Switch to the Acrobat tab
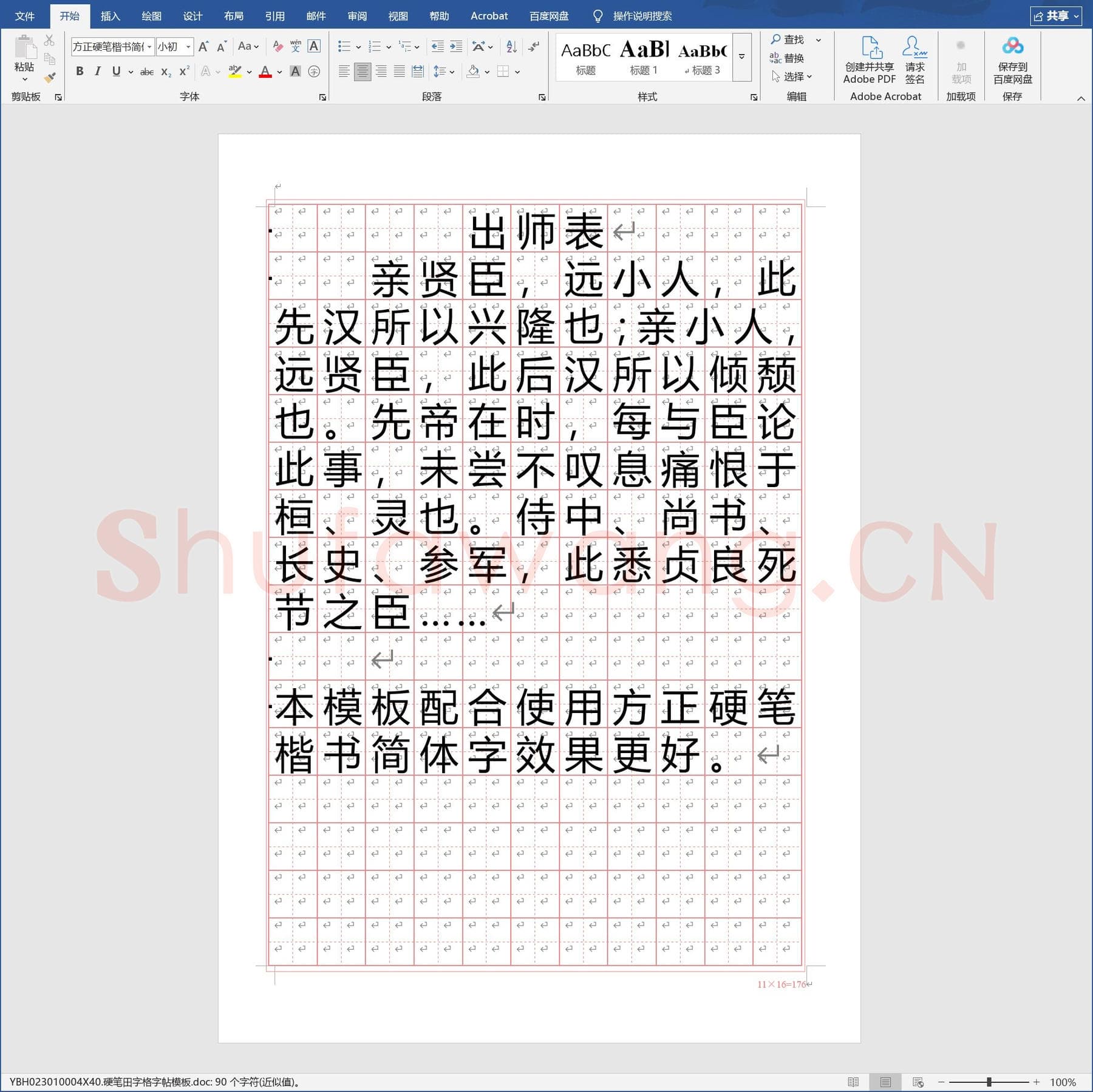The image size is (1093, 1092). click(489, 16)
